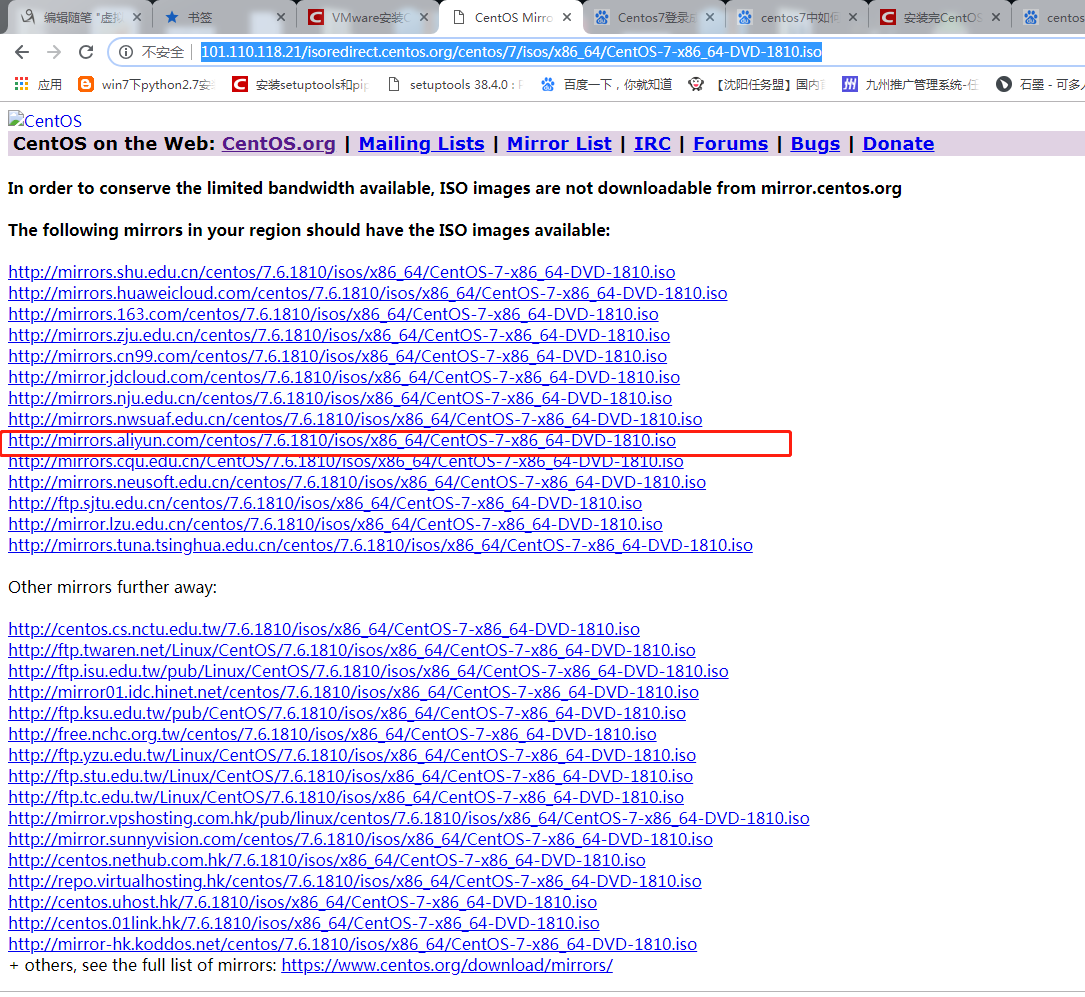This screenshot has height=997, width=1085.
Task: Open the Mirror List link
Action: coord(559,143)
